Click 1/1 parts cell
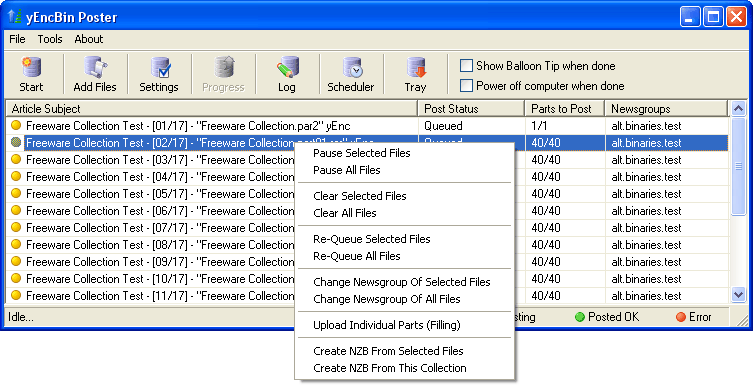The width and height of the screenshot is (753, 391). (539, 126)
